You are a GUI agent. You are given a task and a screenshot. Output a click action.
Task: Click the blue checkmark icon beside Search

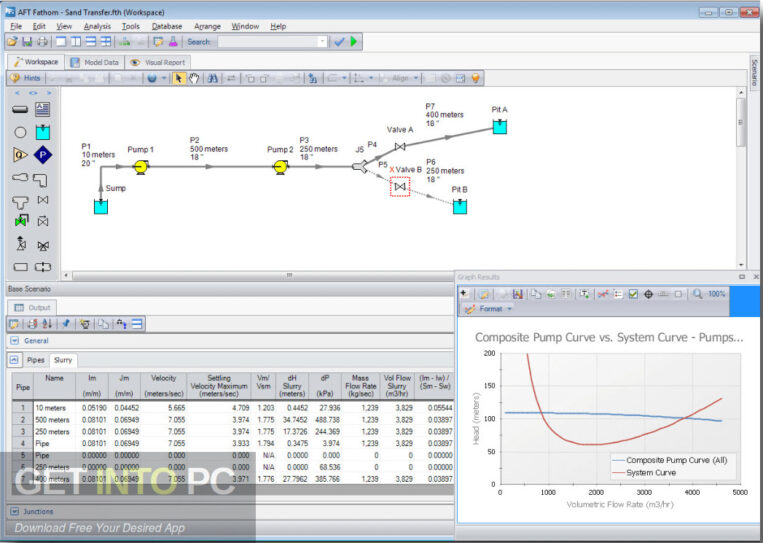click(339, 42)
